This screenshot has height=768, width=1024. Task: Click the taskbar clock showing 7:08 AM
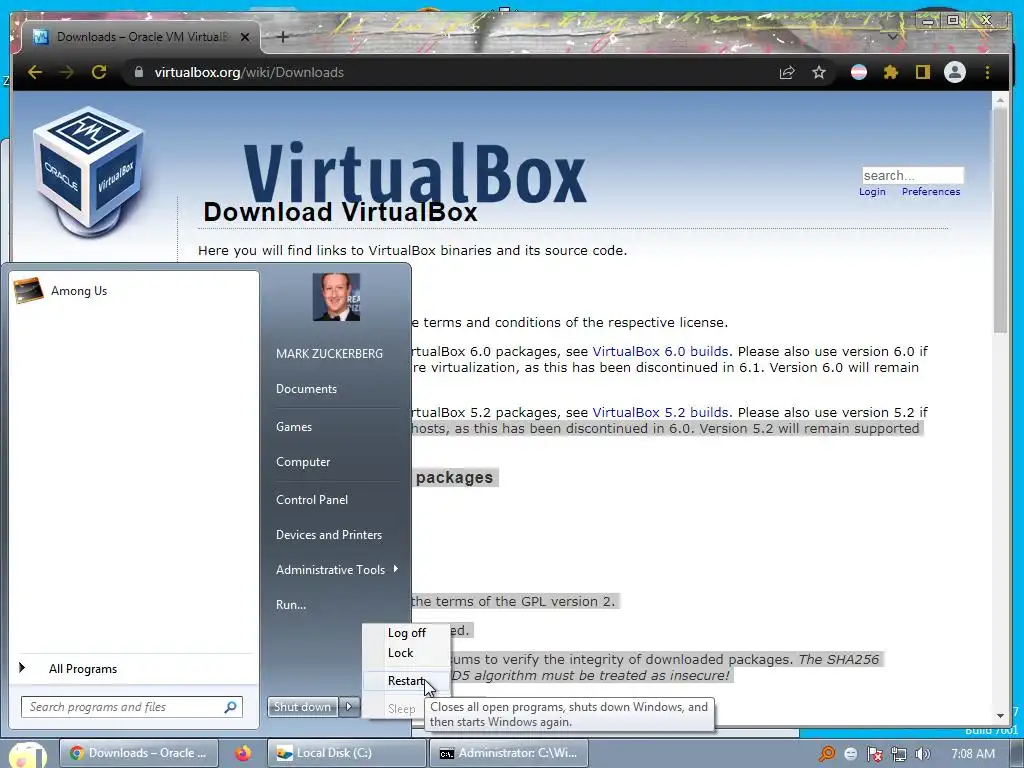click(973, 754)
